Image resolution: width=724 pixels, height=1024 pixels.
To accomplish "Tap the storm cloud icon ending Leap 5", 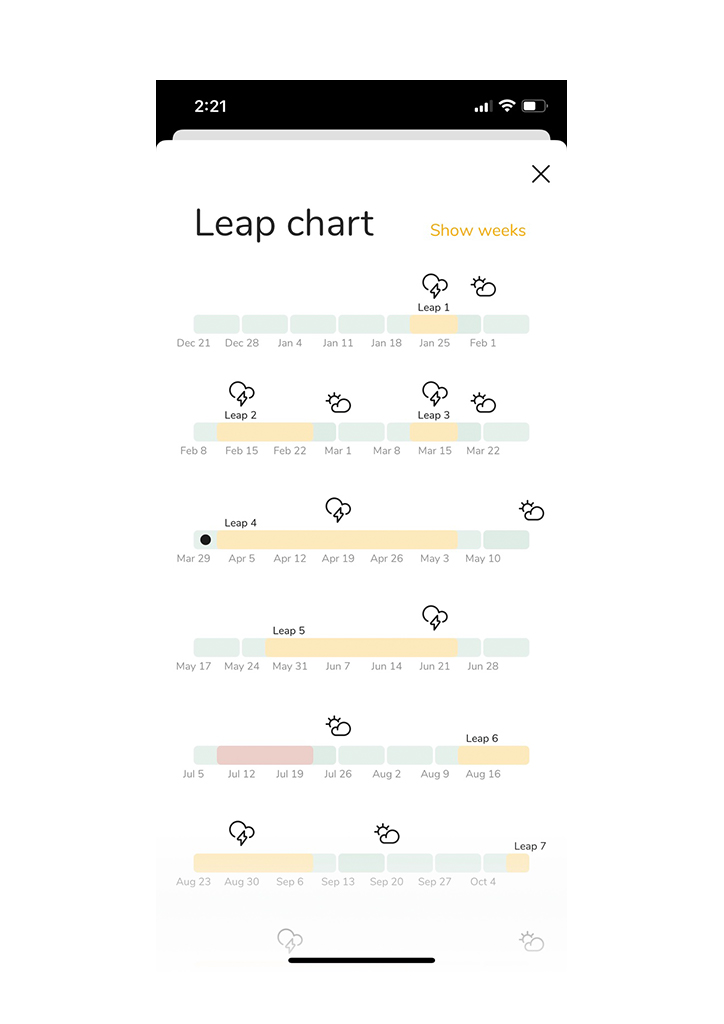I will (434, 618).
